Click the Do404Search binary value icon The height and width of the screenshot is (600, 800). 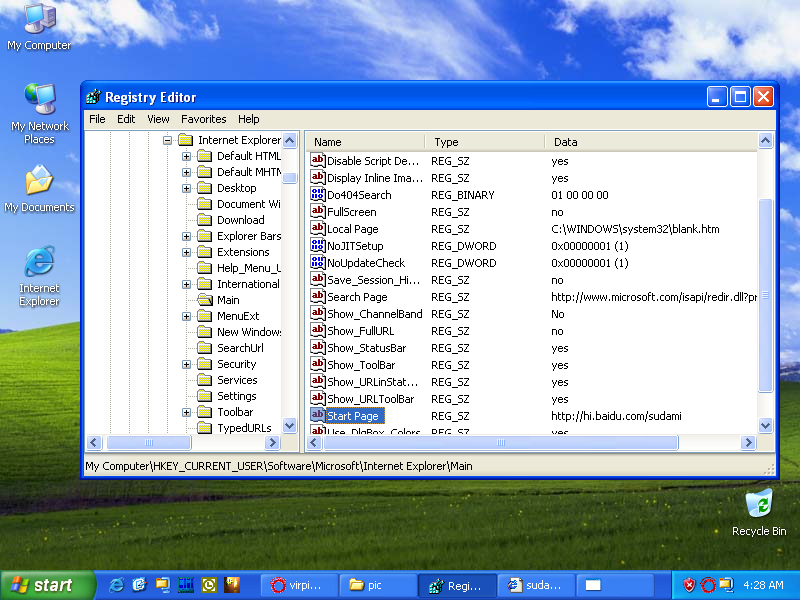click(x=317, y=194)
